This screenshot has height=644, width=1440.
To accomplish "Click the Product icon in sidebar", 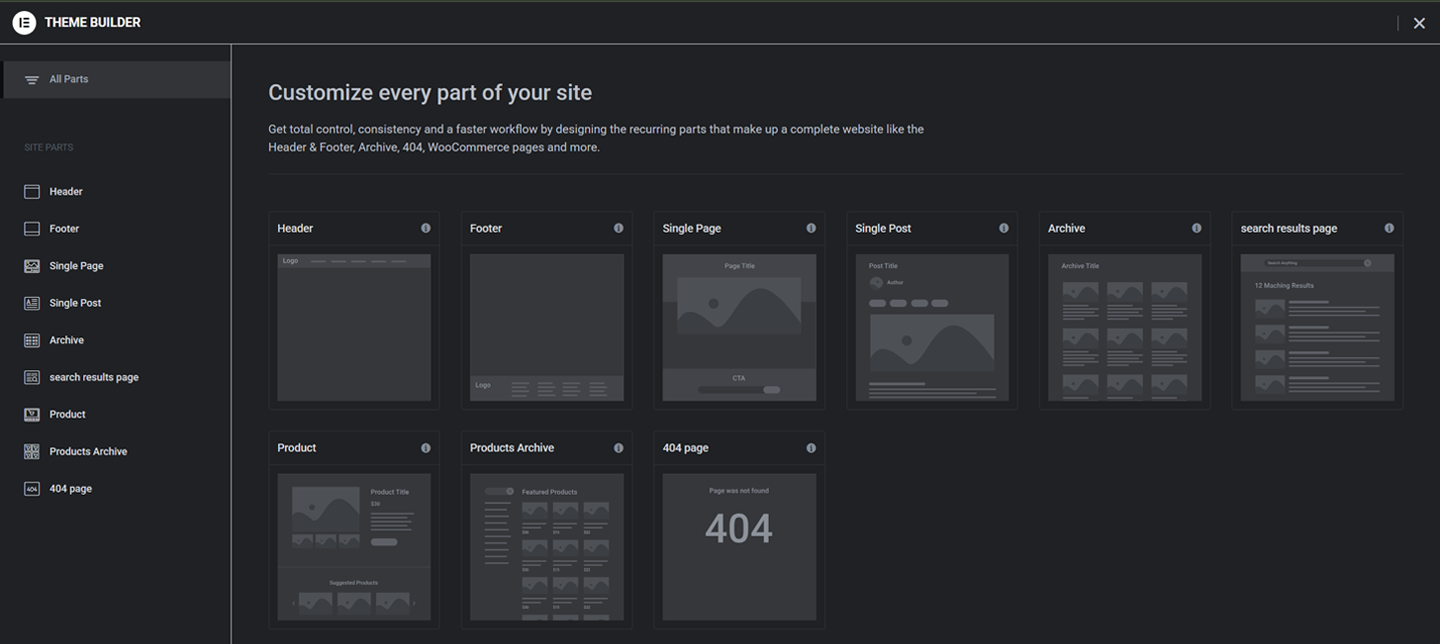I will tap(32, 414).
